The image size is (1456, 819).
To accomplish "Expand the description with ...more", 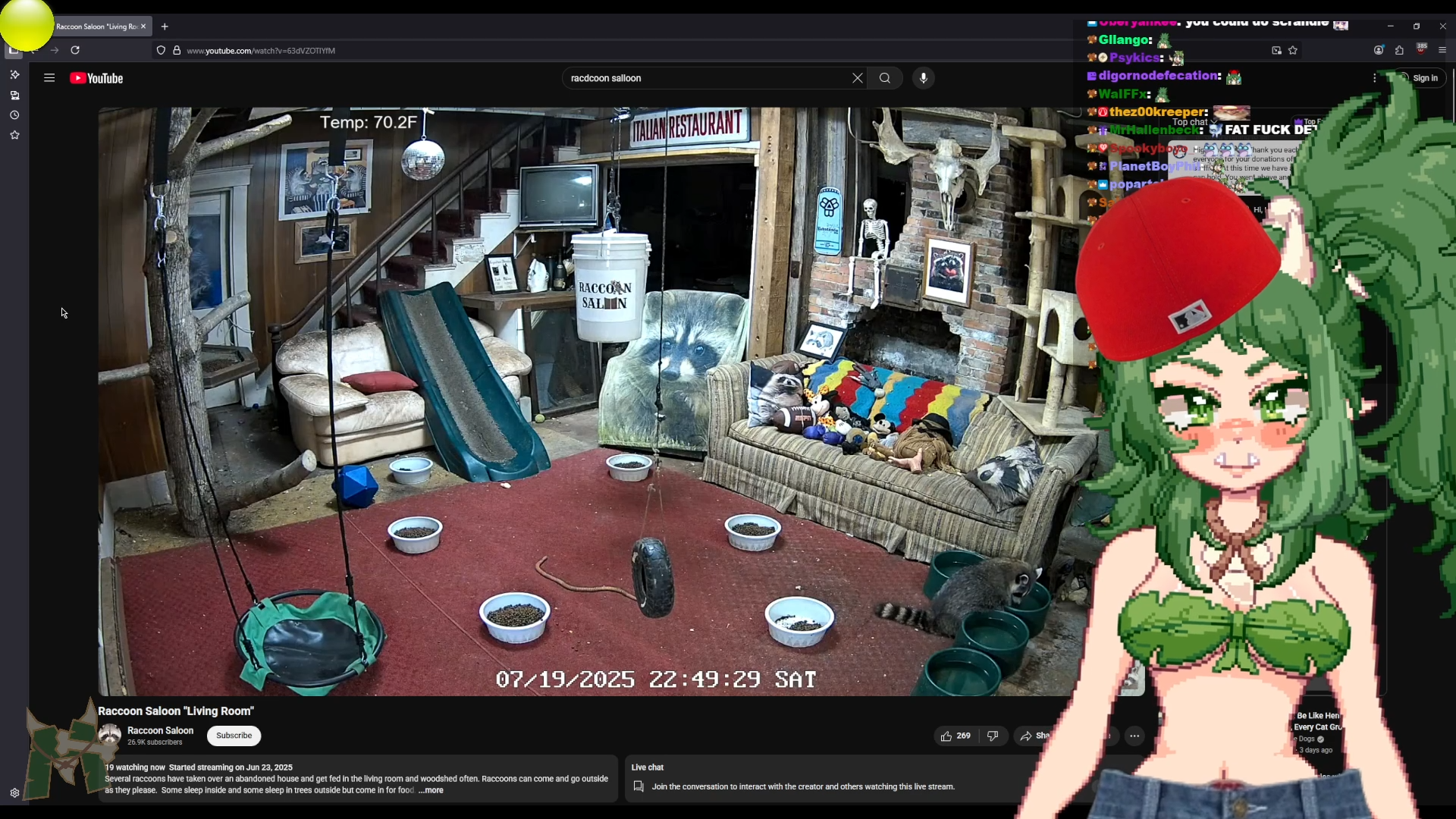I will [431, 790].
